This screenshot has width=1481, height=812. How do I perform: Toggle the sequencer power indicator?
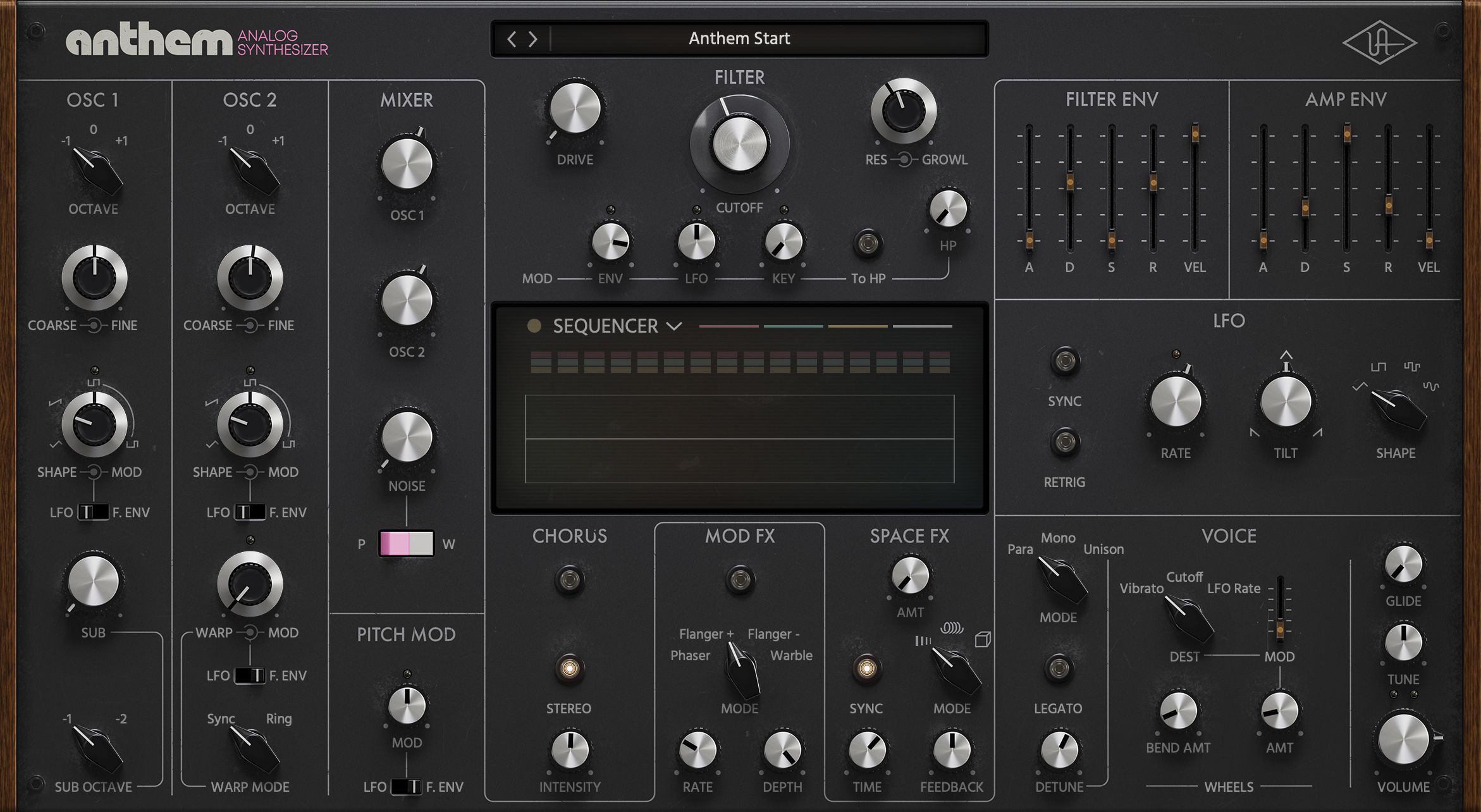534,326
